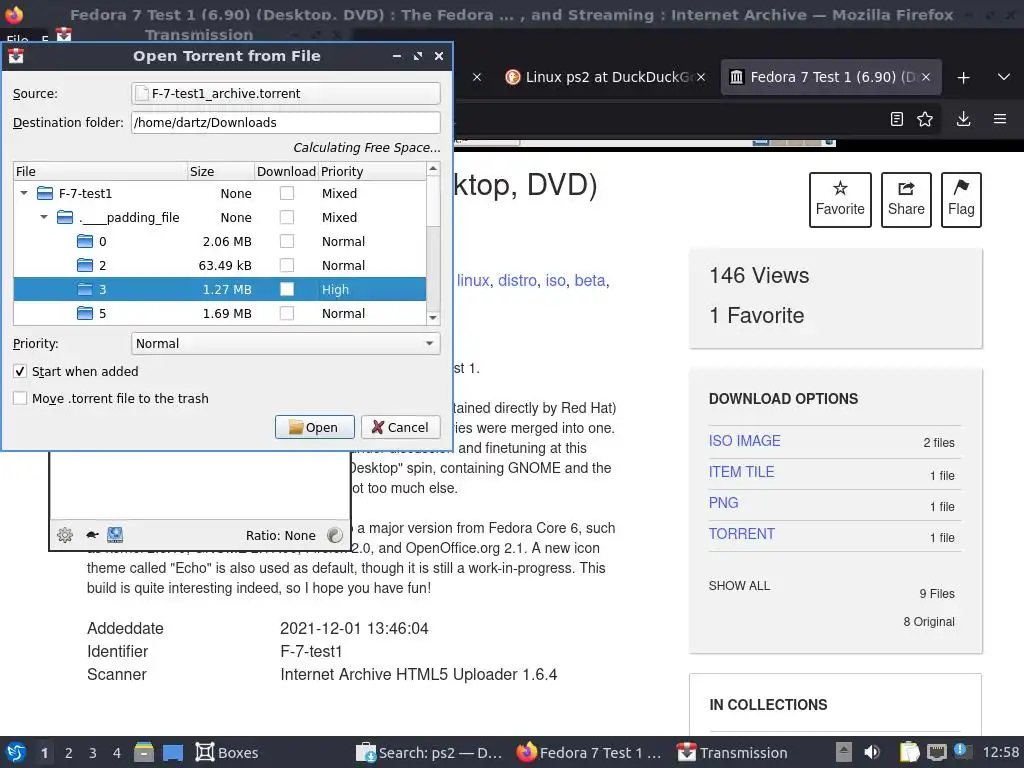Open Firefox reader view icon
Screen dimensions: 1024x768
(x=897, y=119)
